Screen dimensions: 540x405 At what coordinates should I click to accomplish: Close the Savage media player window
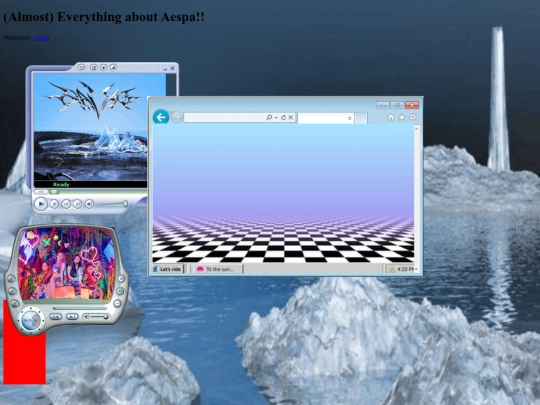pyautogui.click(x=173, y=68)
